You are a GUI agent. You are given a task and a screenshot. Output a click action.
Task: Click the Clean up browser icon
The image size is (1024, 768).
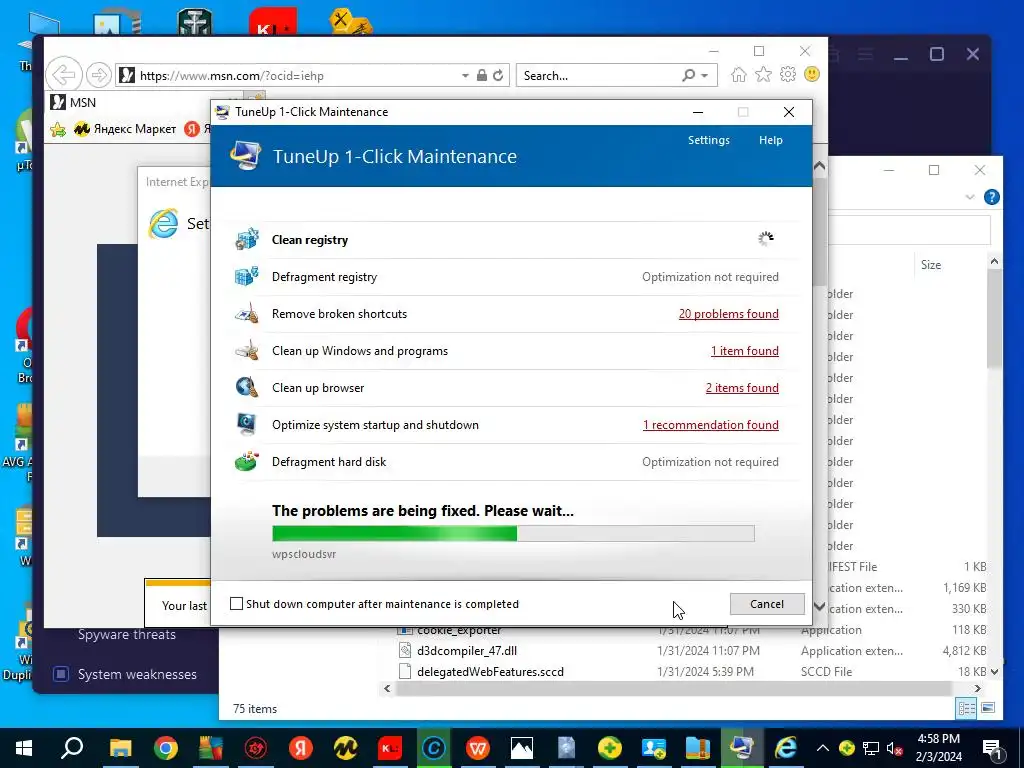click(x=247, y=388)
